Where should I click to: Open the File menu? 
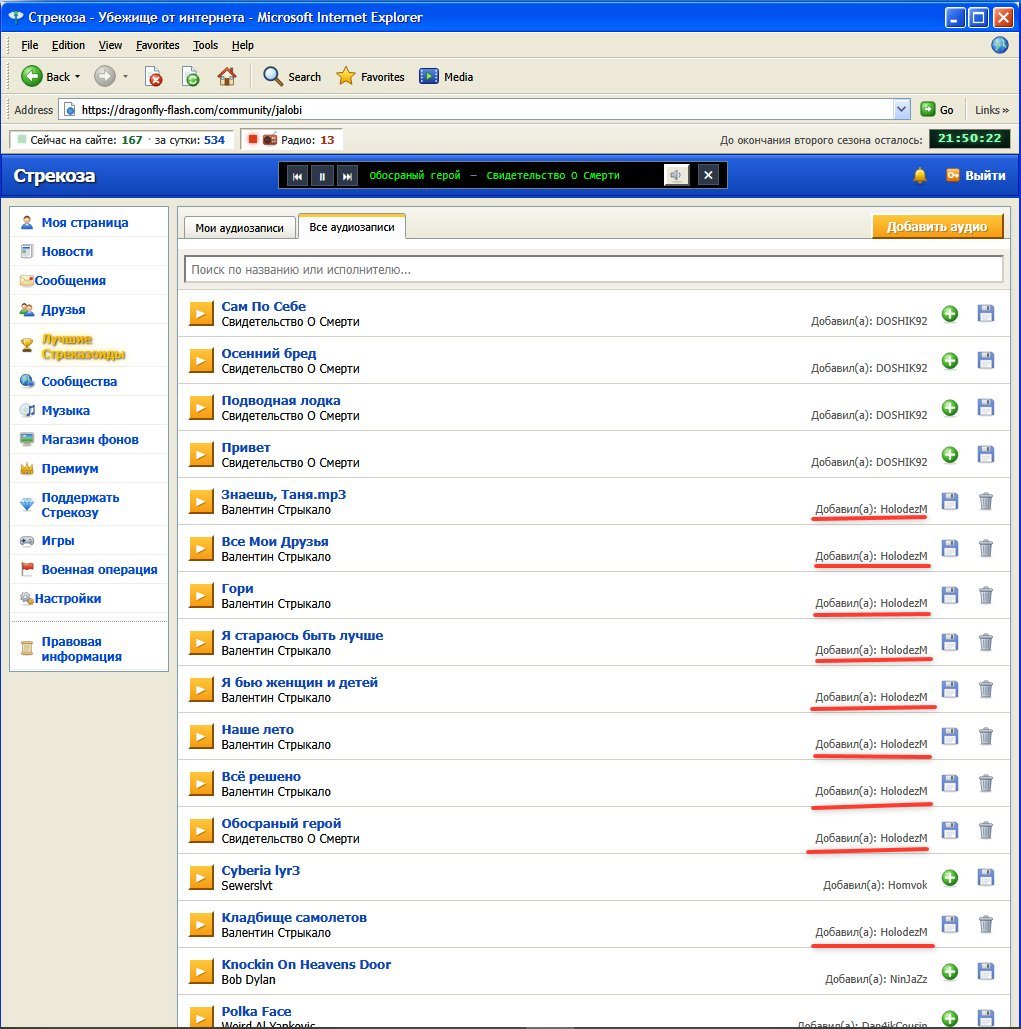click(x=30, y=45)
